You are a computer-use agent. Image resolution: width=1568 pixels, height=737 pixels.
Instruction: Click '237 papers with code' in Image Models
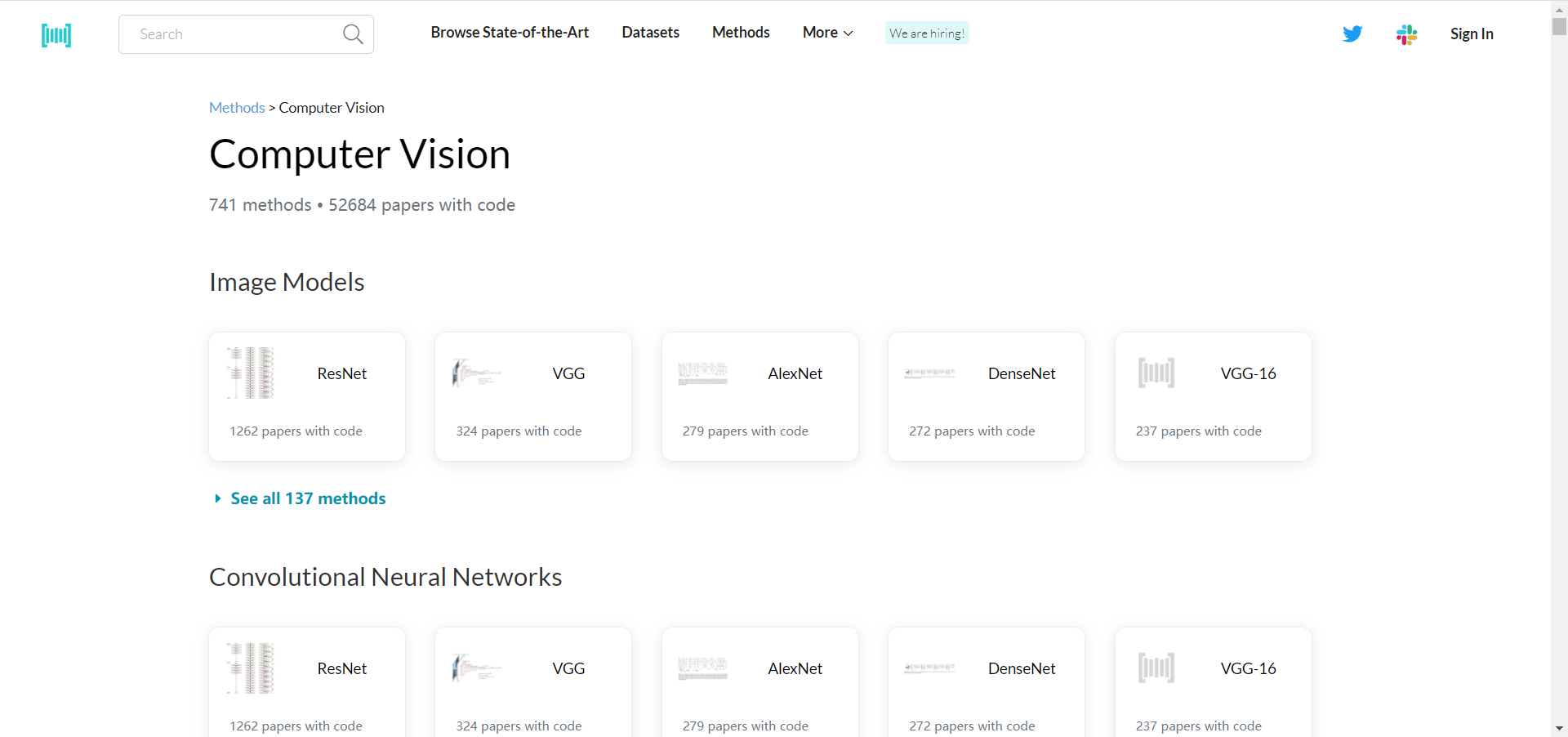[x=1199, y=431]
